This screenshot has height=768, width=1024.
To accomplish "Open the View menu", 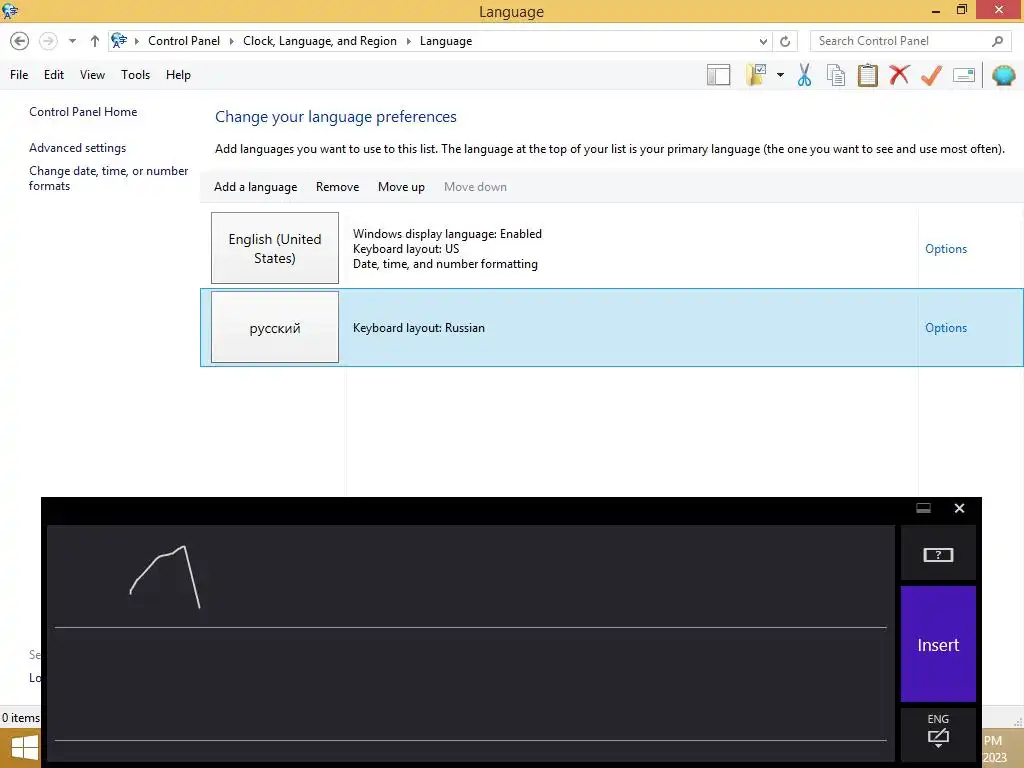I will pos(92,75).
